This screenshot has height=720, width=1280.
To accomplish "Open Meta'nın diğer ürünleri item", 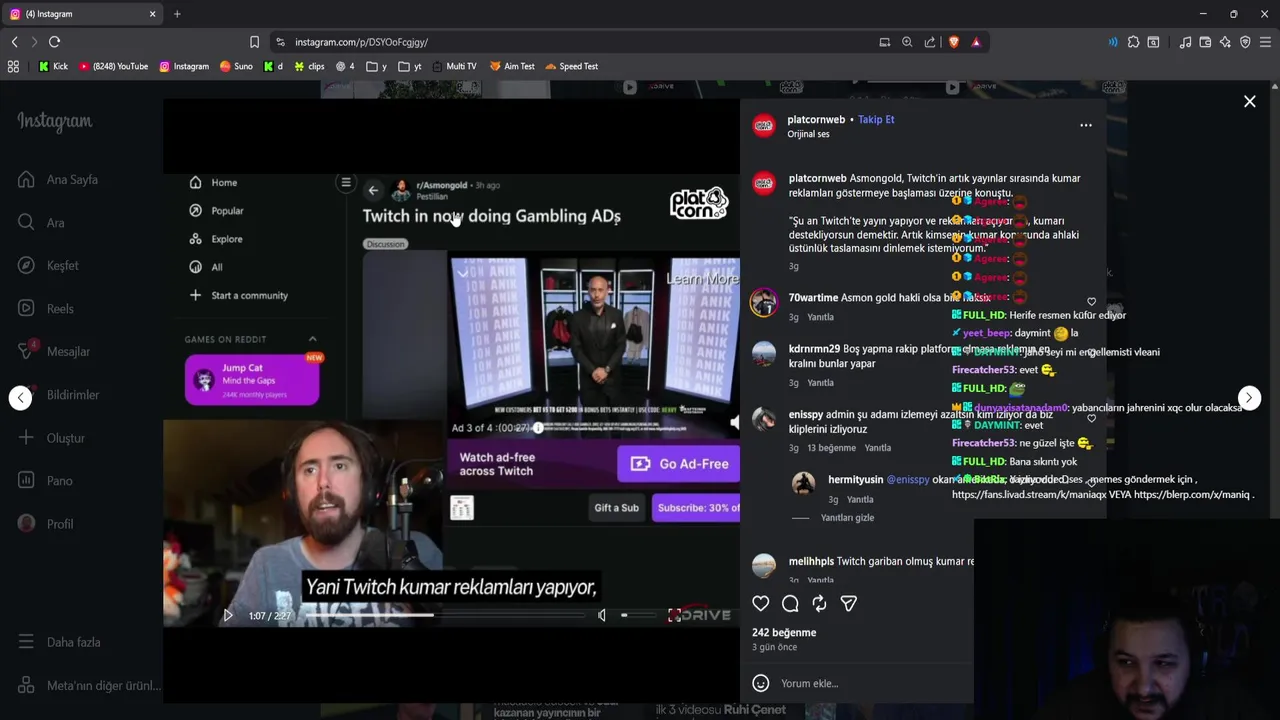I will (x=89, y=686).
